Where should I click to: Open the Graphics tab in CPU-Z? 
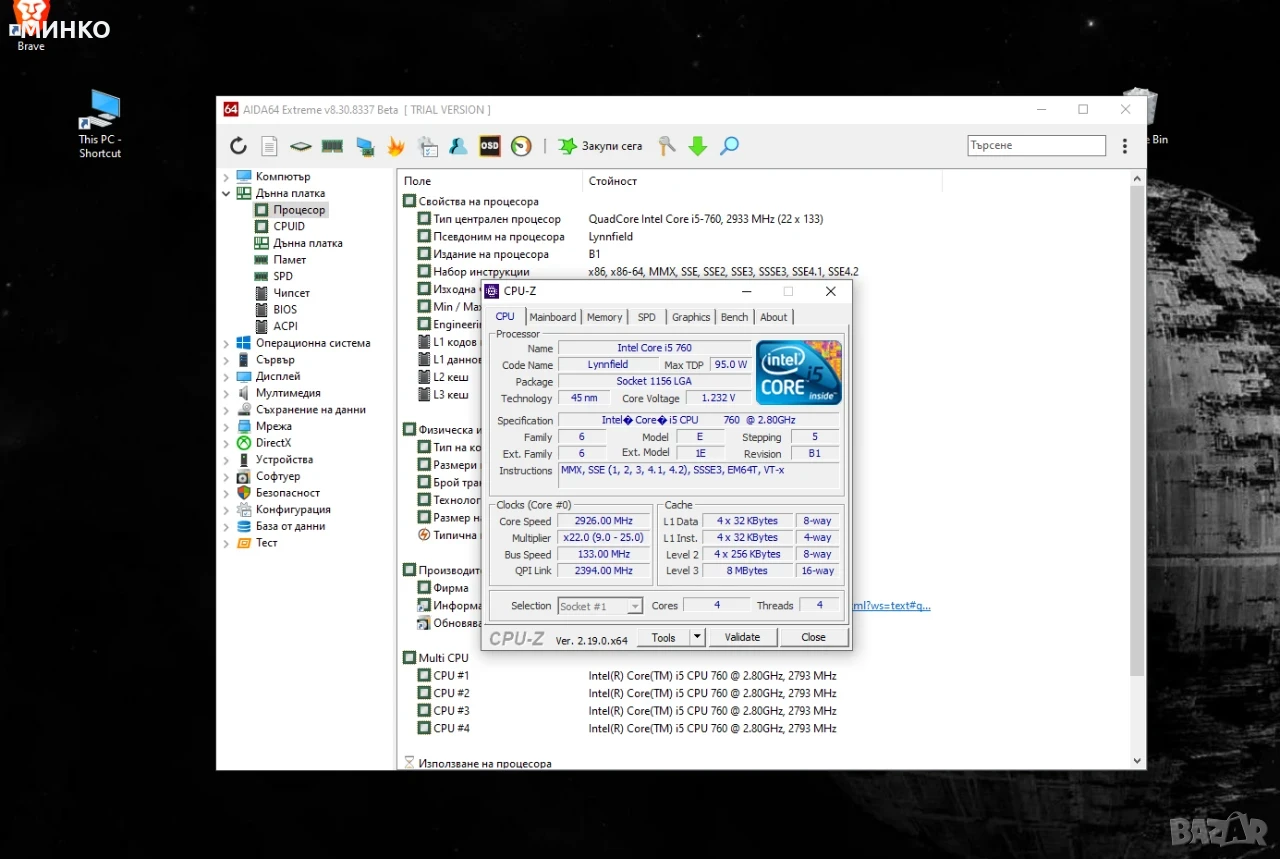click(691, 317)
